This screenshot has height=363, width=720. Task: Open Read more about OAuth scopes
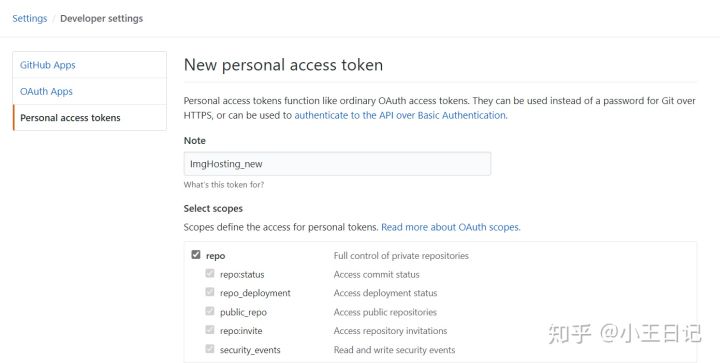click(x=450, y=227)
